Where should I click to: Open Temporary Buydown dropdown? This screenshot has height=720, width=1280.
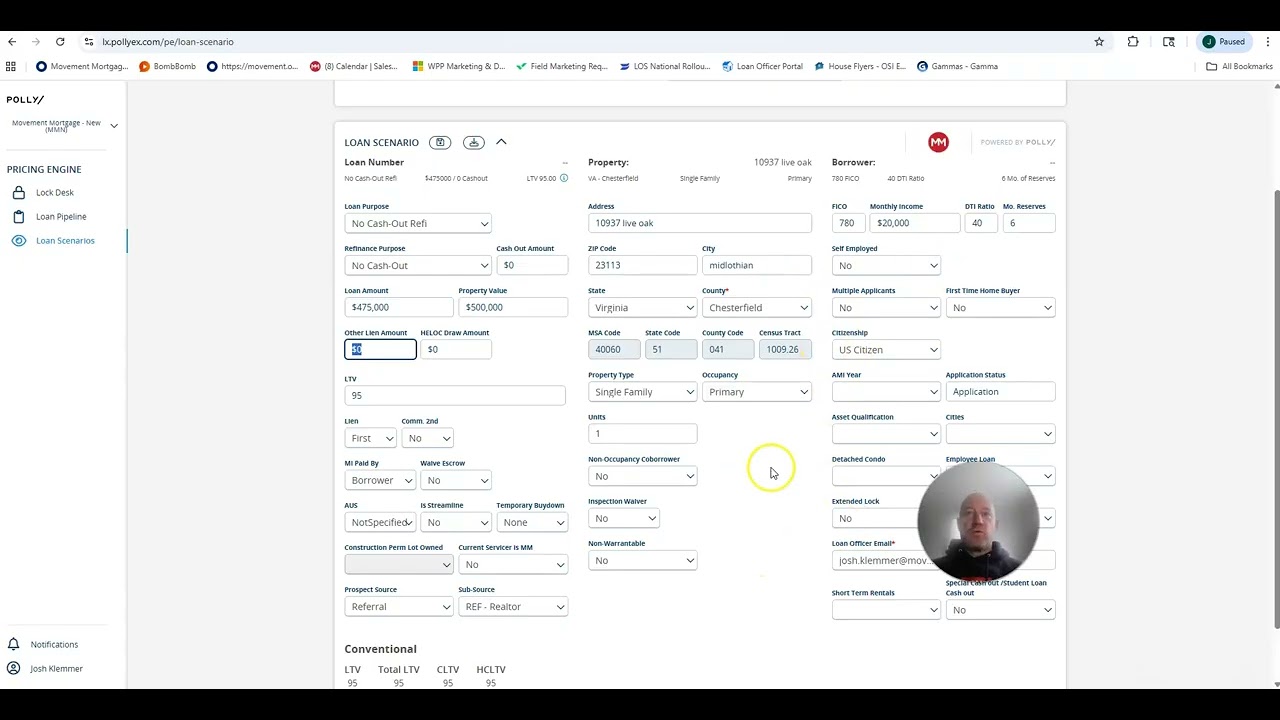(532, 522)
